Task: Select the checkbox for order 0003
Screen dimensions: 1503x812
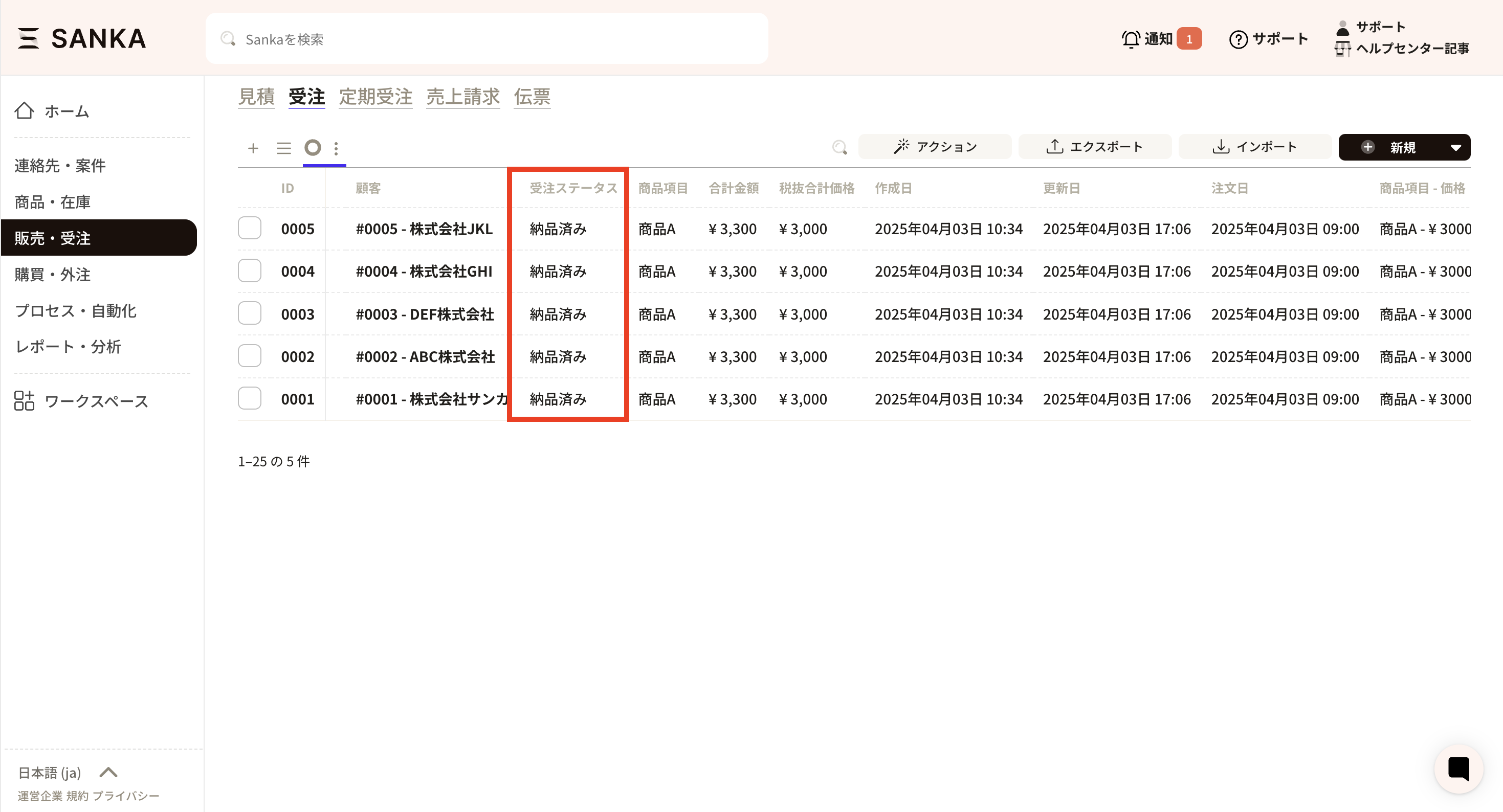Action: (x=250, y=313)
